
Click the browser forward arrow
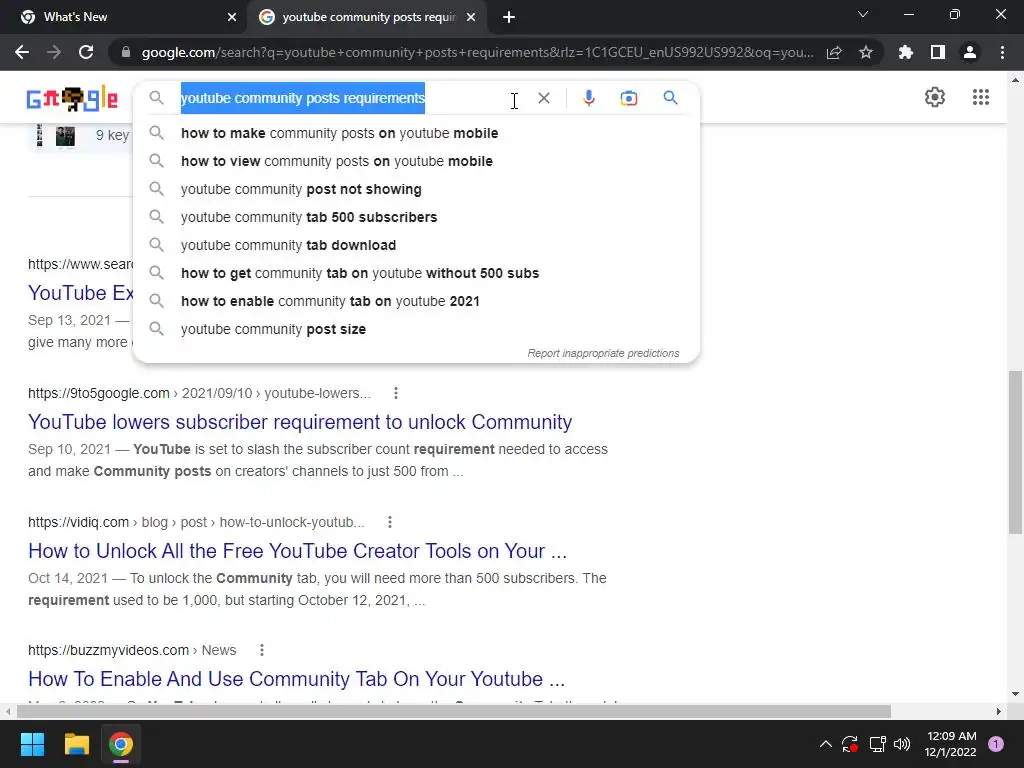[x=54, y=52]
